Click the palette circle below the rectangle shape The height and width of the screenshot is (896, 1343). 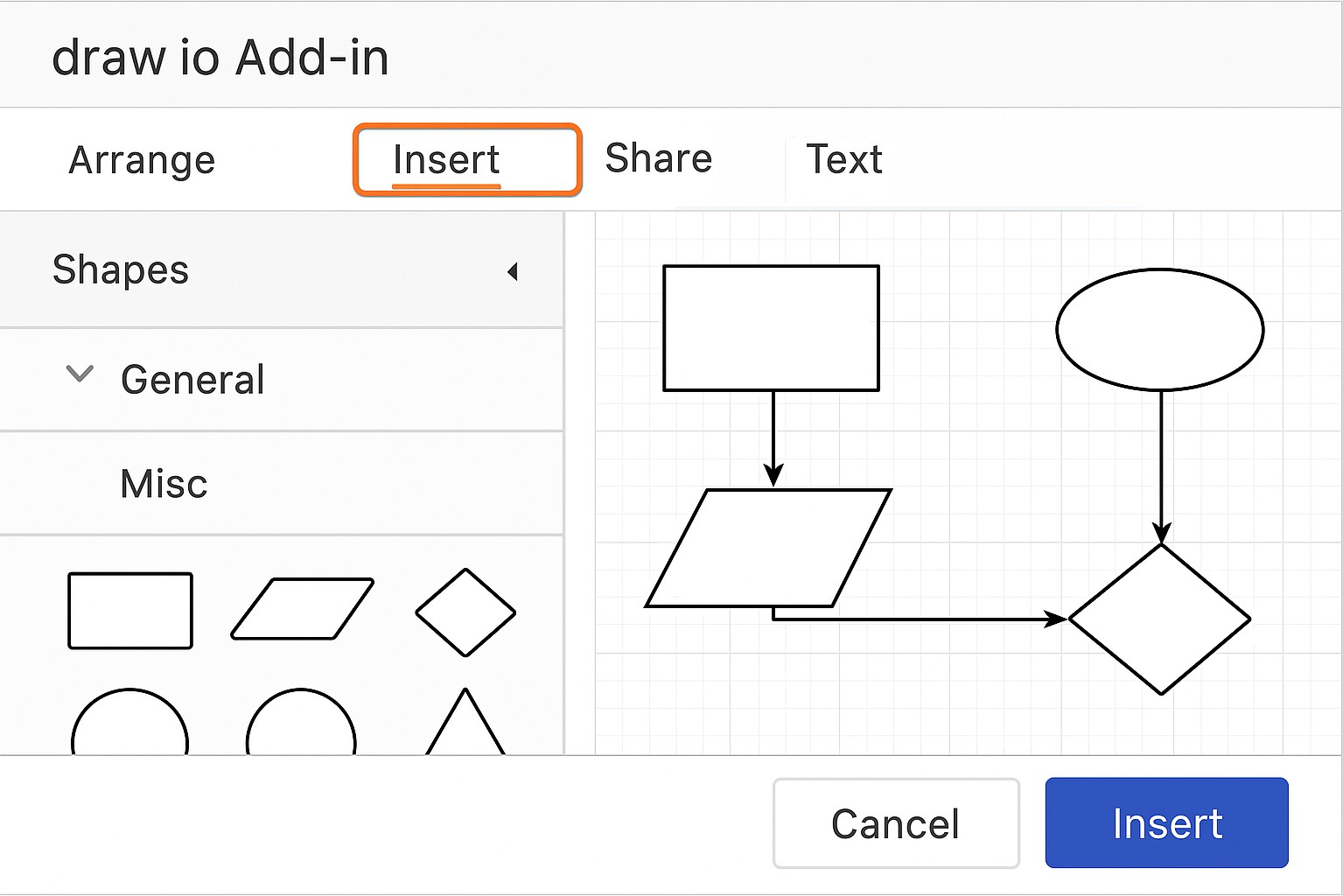(129, 726)
